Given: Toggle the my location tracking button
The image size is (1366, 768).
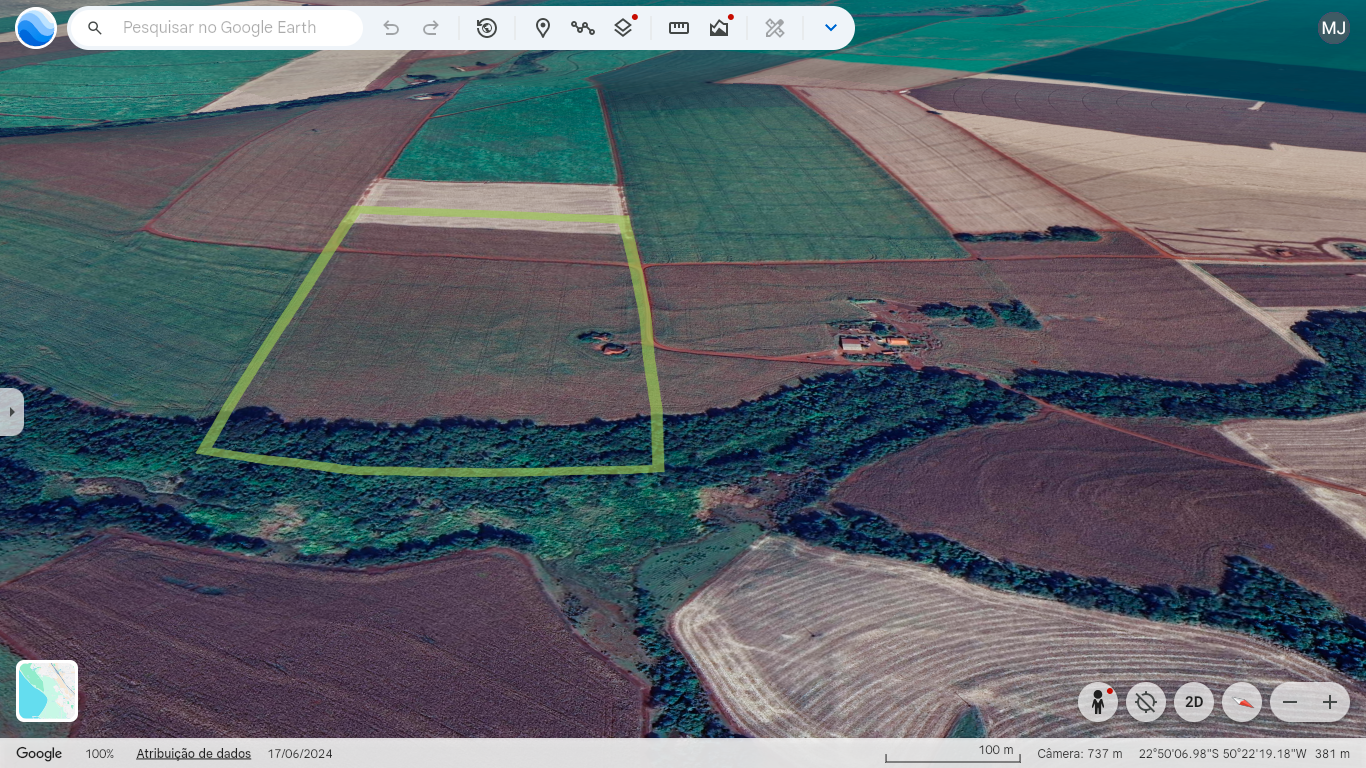Looking at the screenshot, I should coord(1146,702).
